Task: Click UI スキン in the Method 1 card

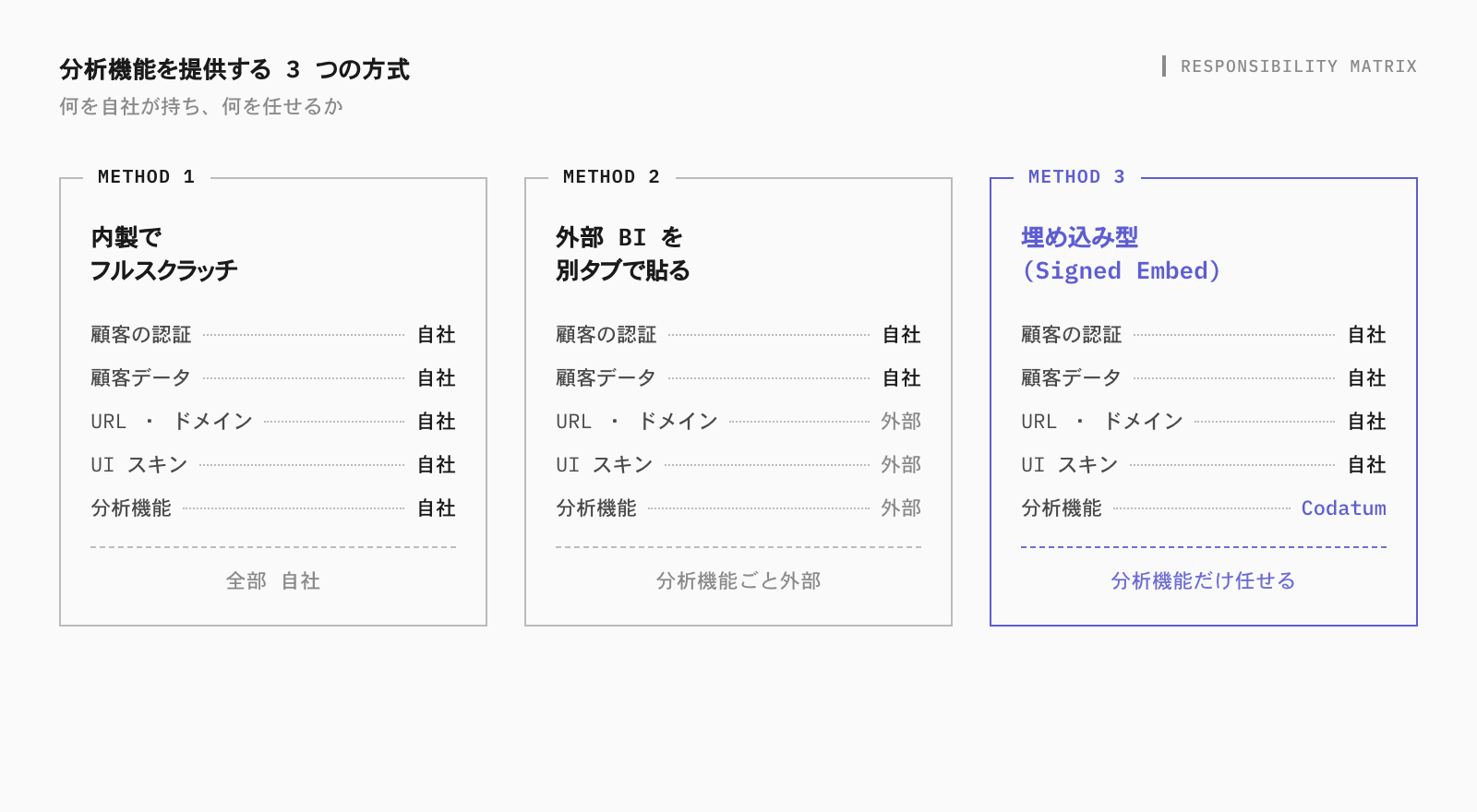Action: 139,464
